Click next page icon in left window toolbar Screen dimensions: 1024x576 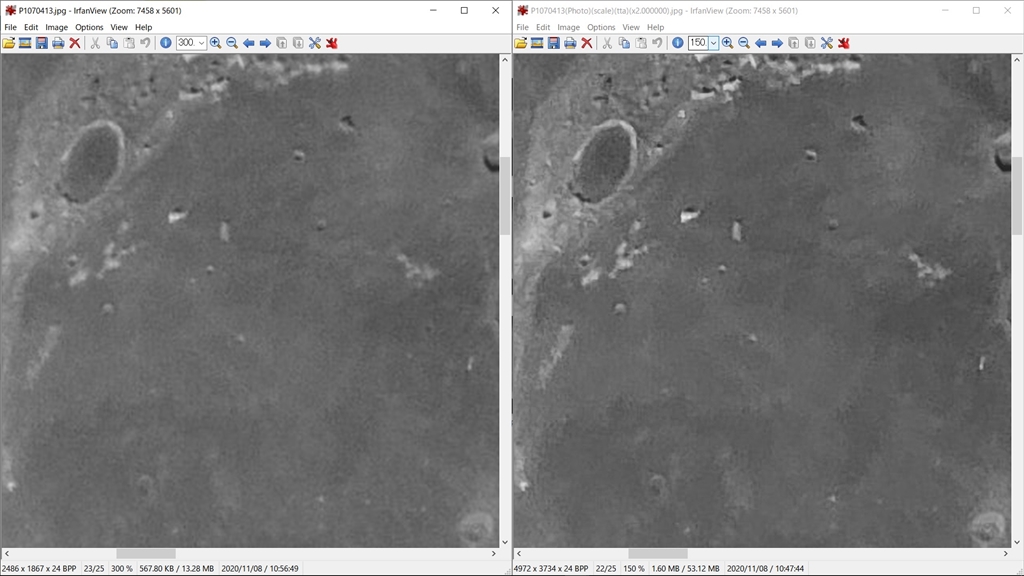(x=298, y=43)
